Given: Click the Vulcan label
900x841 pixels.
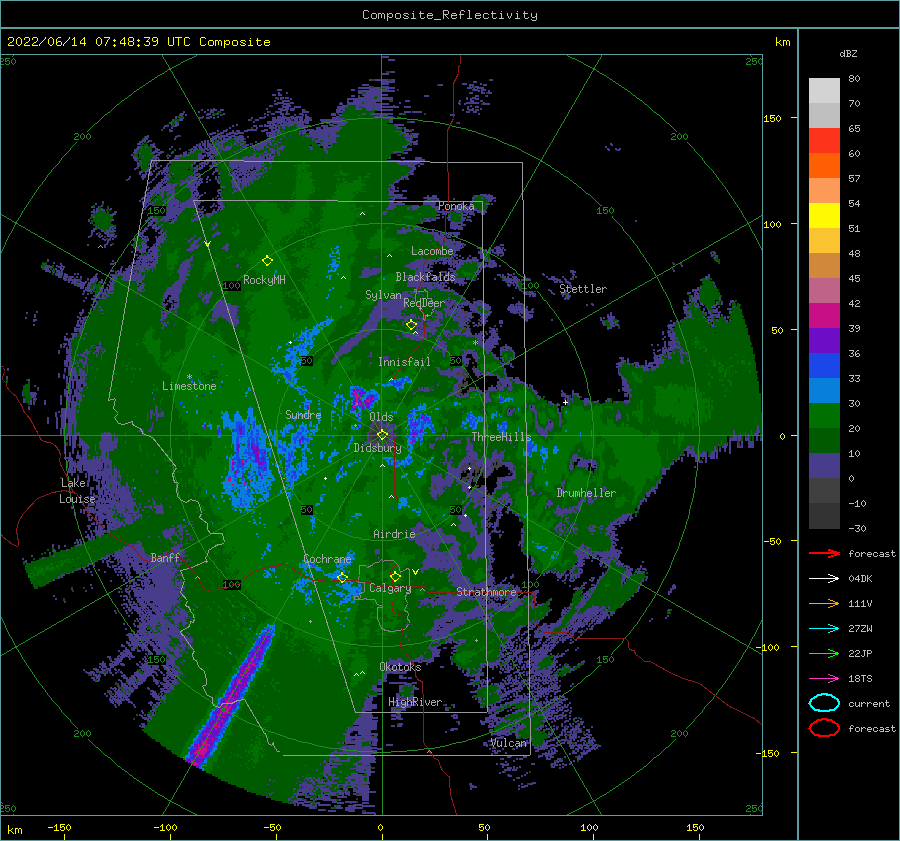Looking at the screenshot, I should click(509, 743).
